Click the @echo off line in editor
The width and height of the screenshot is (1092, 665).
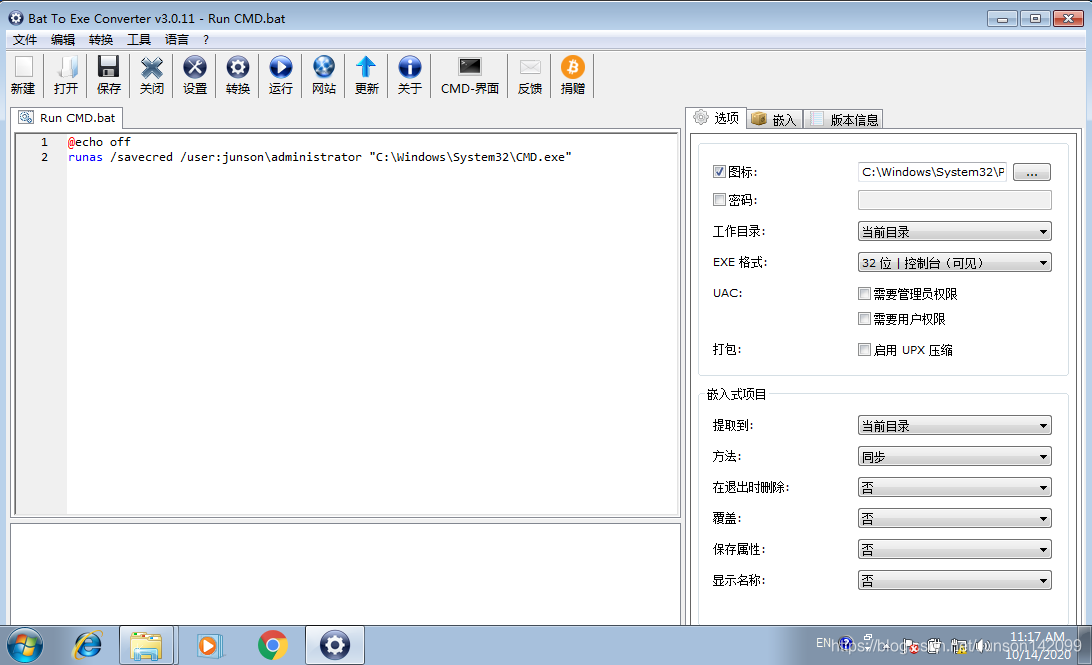[x=99, y=142]
